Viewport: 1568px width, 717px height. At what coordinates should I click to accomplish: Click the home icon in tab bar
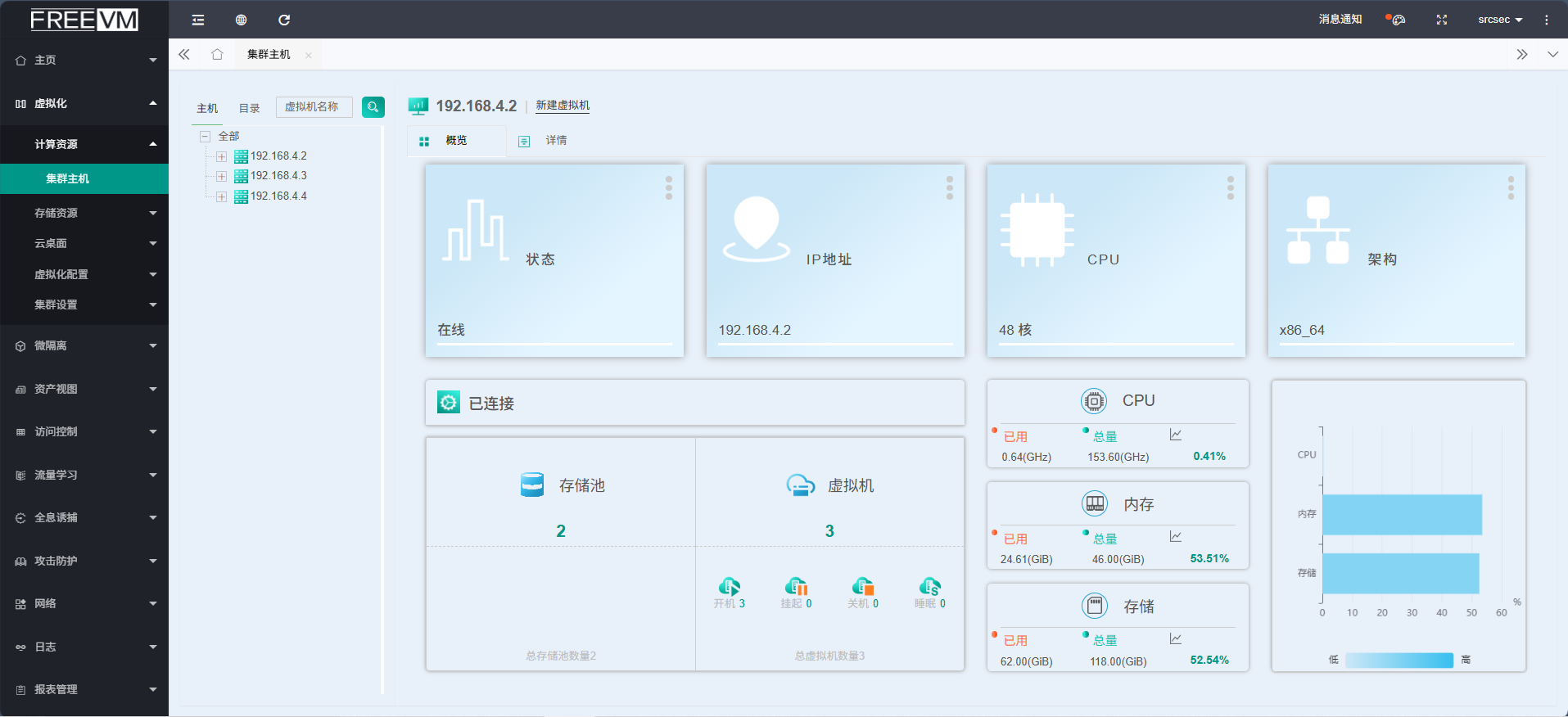click(x=217, y=55)
